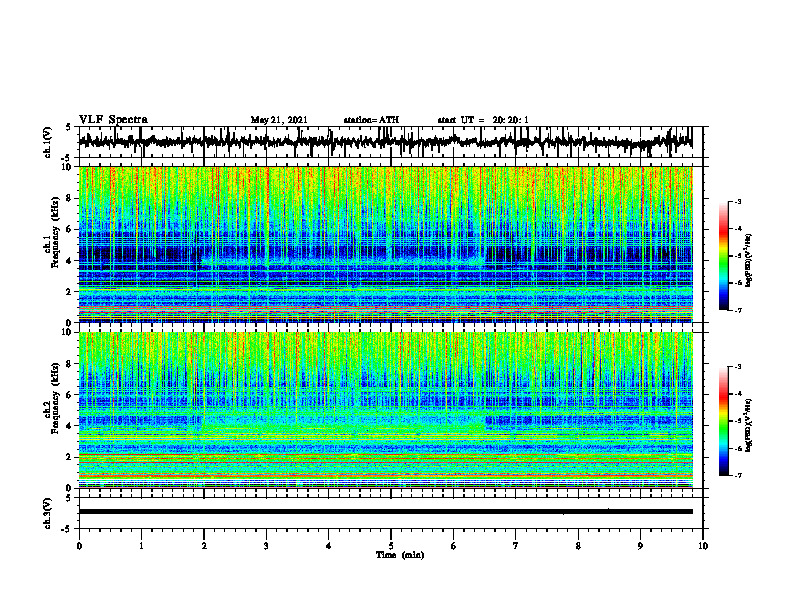Screen dimensions: 792x612
Task: Click the "-7" label on ch.2 color bar
Action: (738, 475)
